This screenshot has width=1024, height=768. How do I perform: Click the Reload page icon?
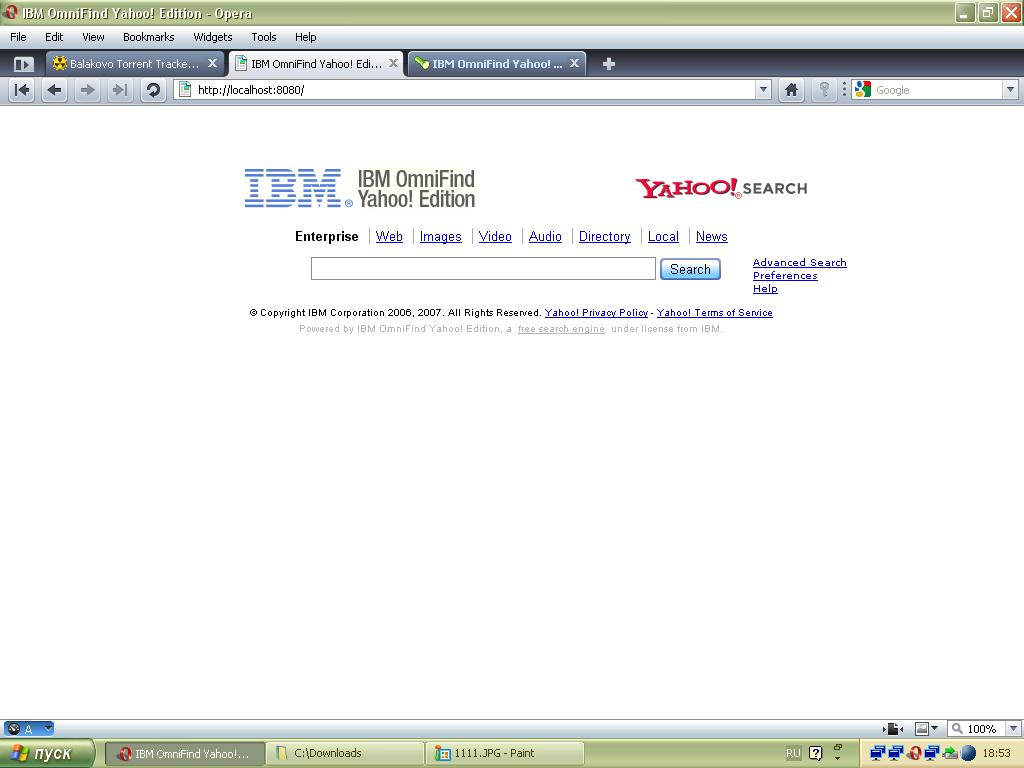coord(153,90)
